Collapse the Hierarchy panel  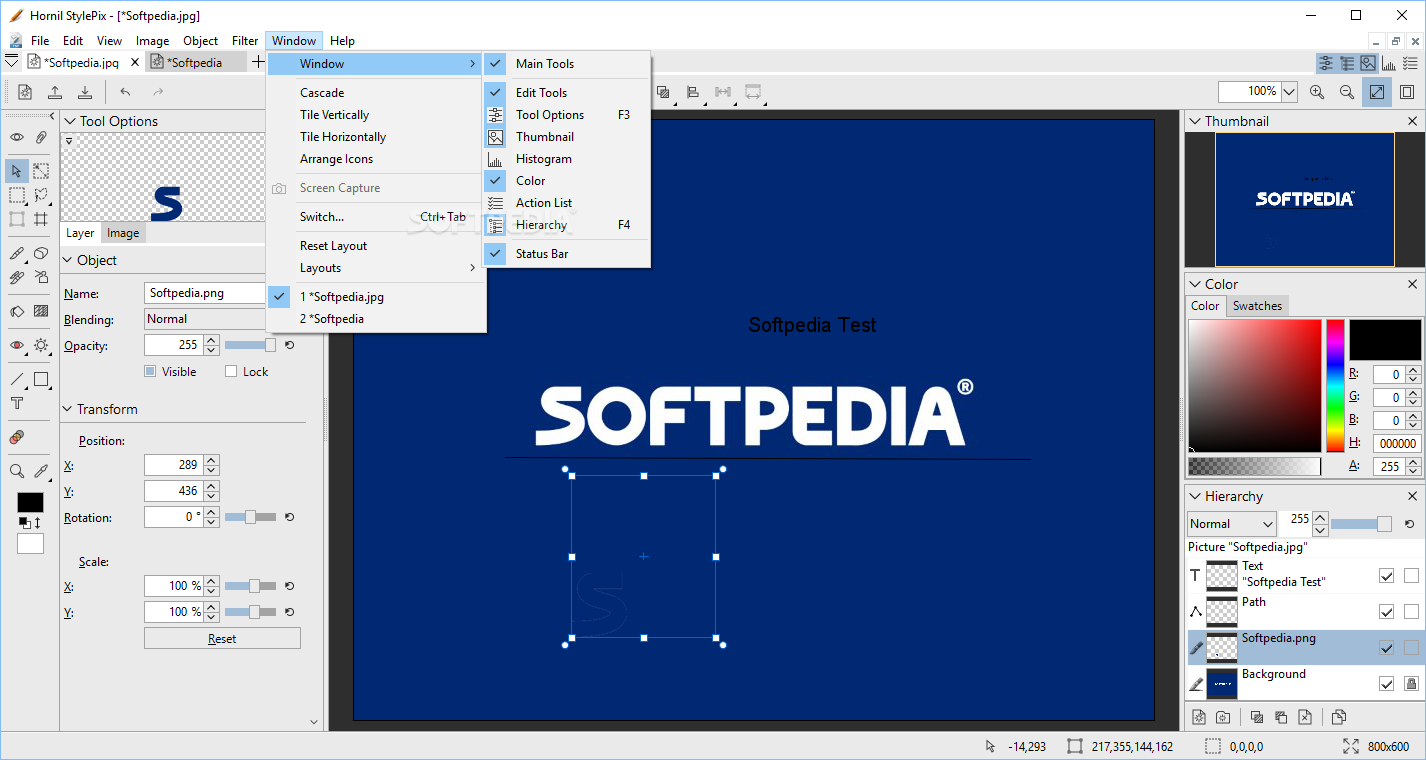pyautogui.click(x=1195, y=496)
